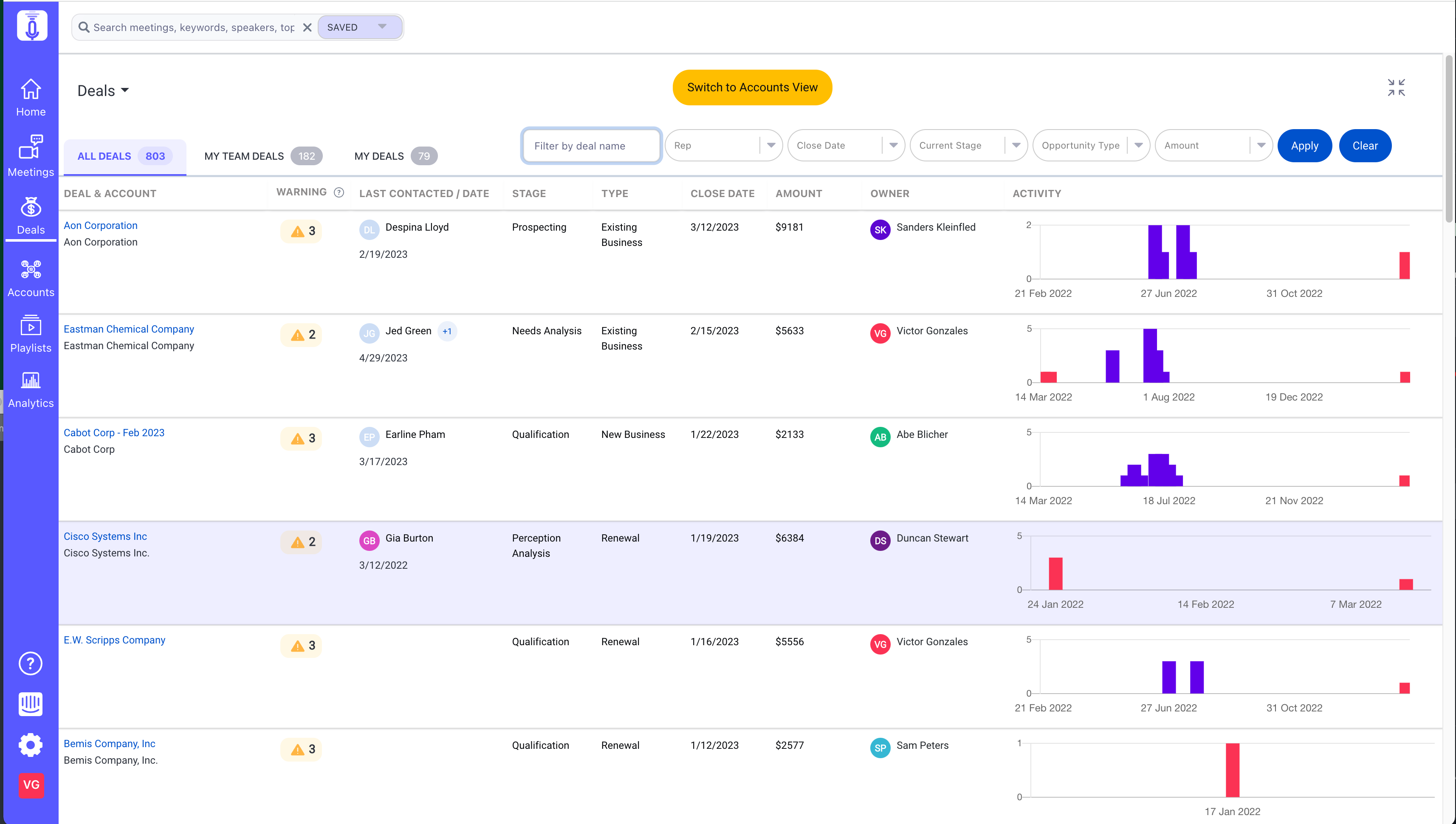The height and width of the screenshot is (824, 1456).
Task: Clear the search box with X
Action: pos(307,27)
